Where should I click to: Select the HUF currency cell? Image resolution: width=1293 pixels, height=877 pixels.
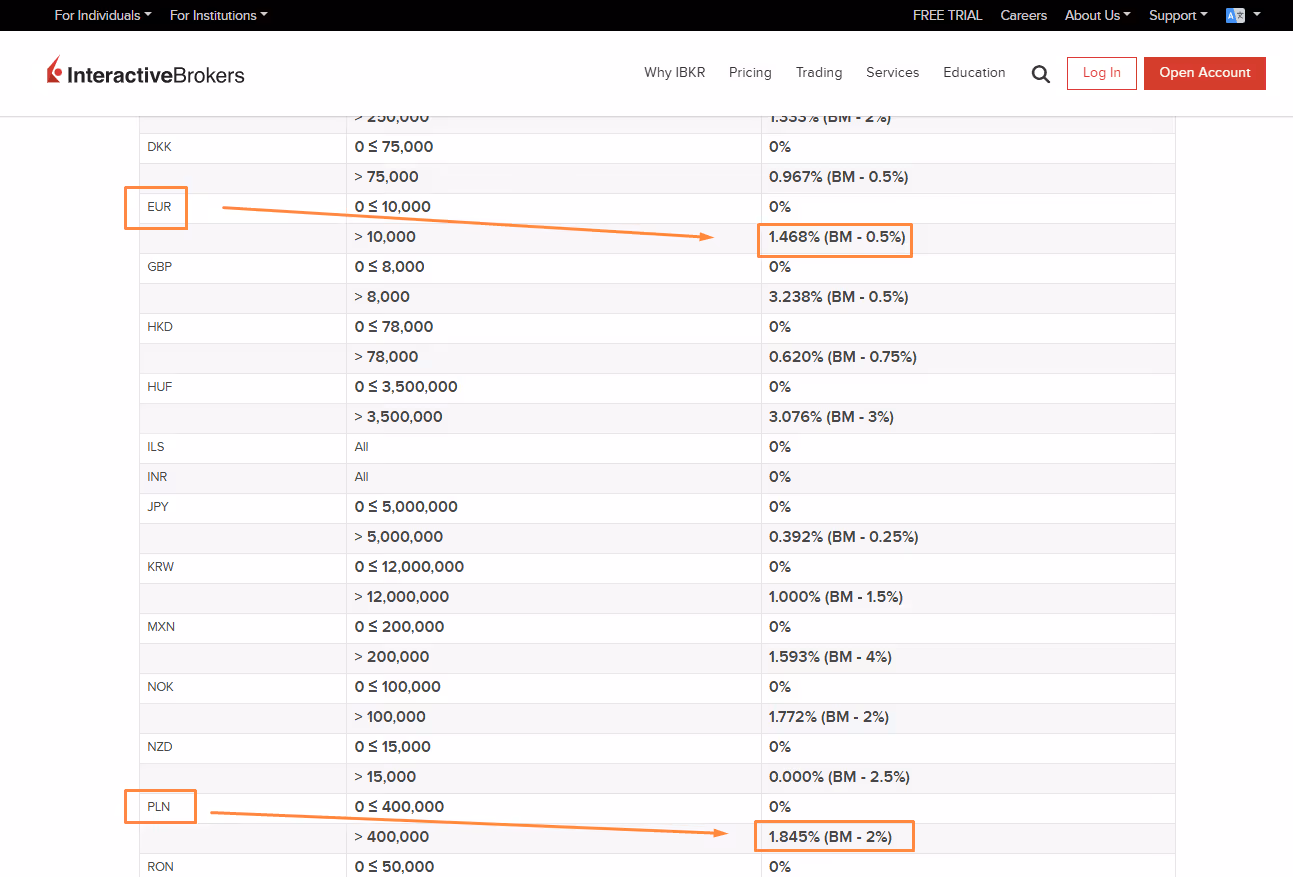(x=243, y=387)
